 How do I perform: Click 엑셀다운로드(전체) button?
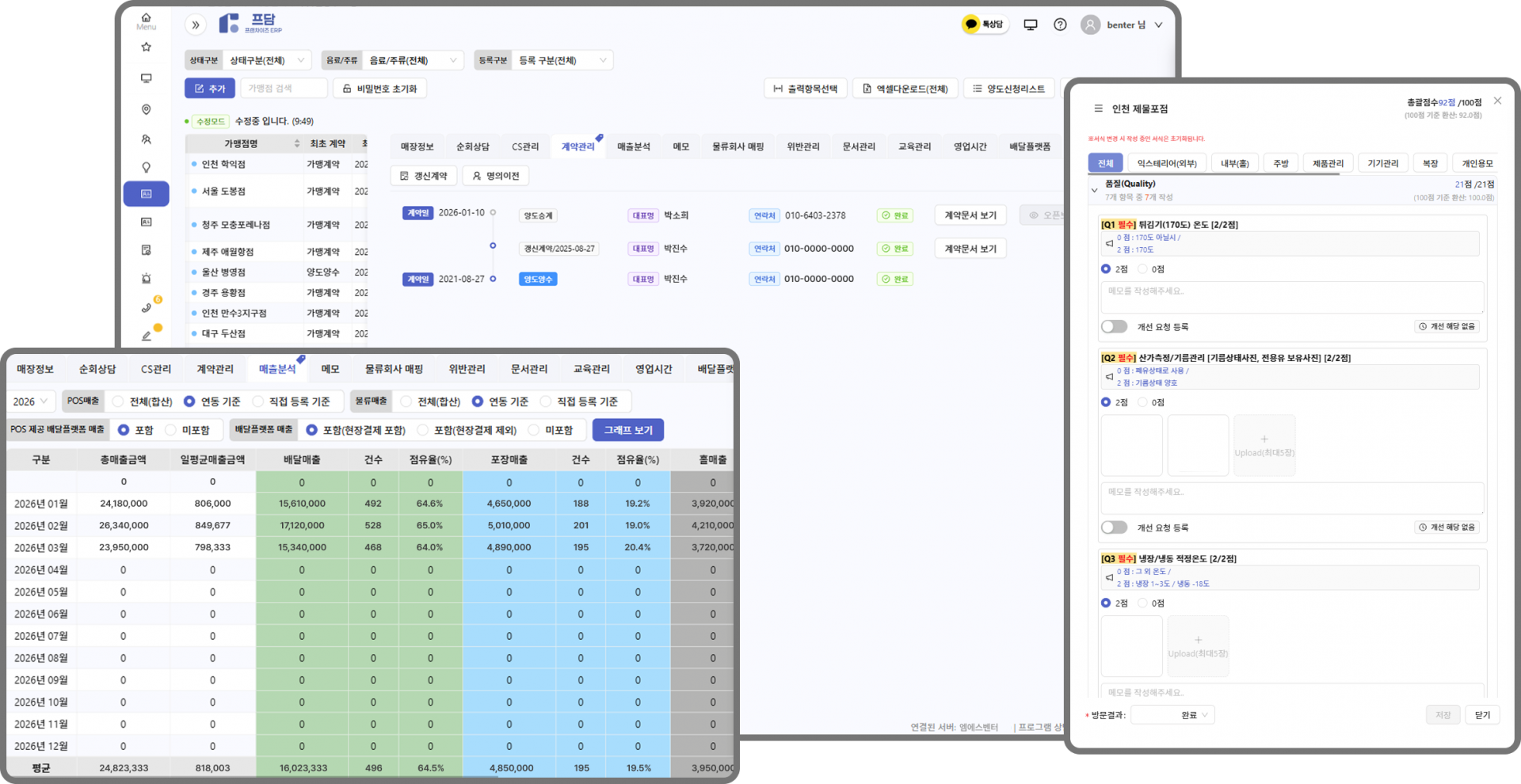tap(905, 89)
